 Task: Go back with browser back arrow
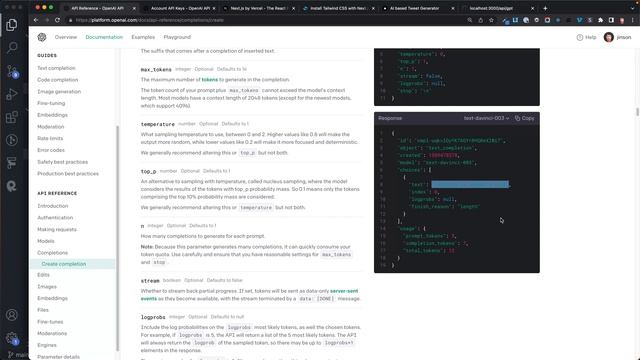pos(36,20)
